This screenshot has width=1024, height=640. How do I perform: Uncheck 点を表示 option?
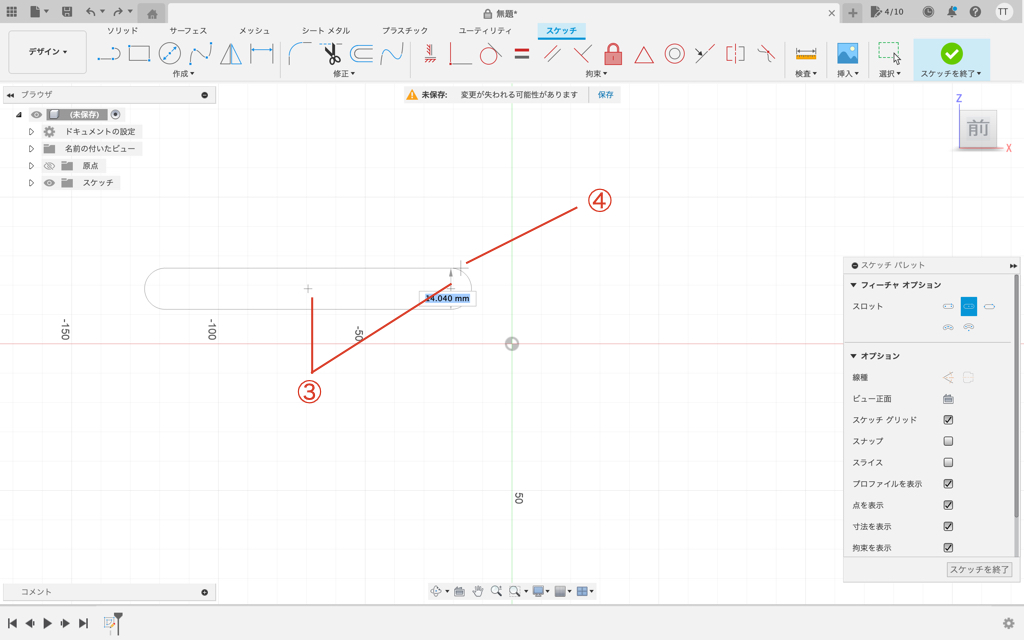[x=948, y=505]
